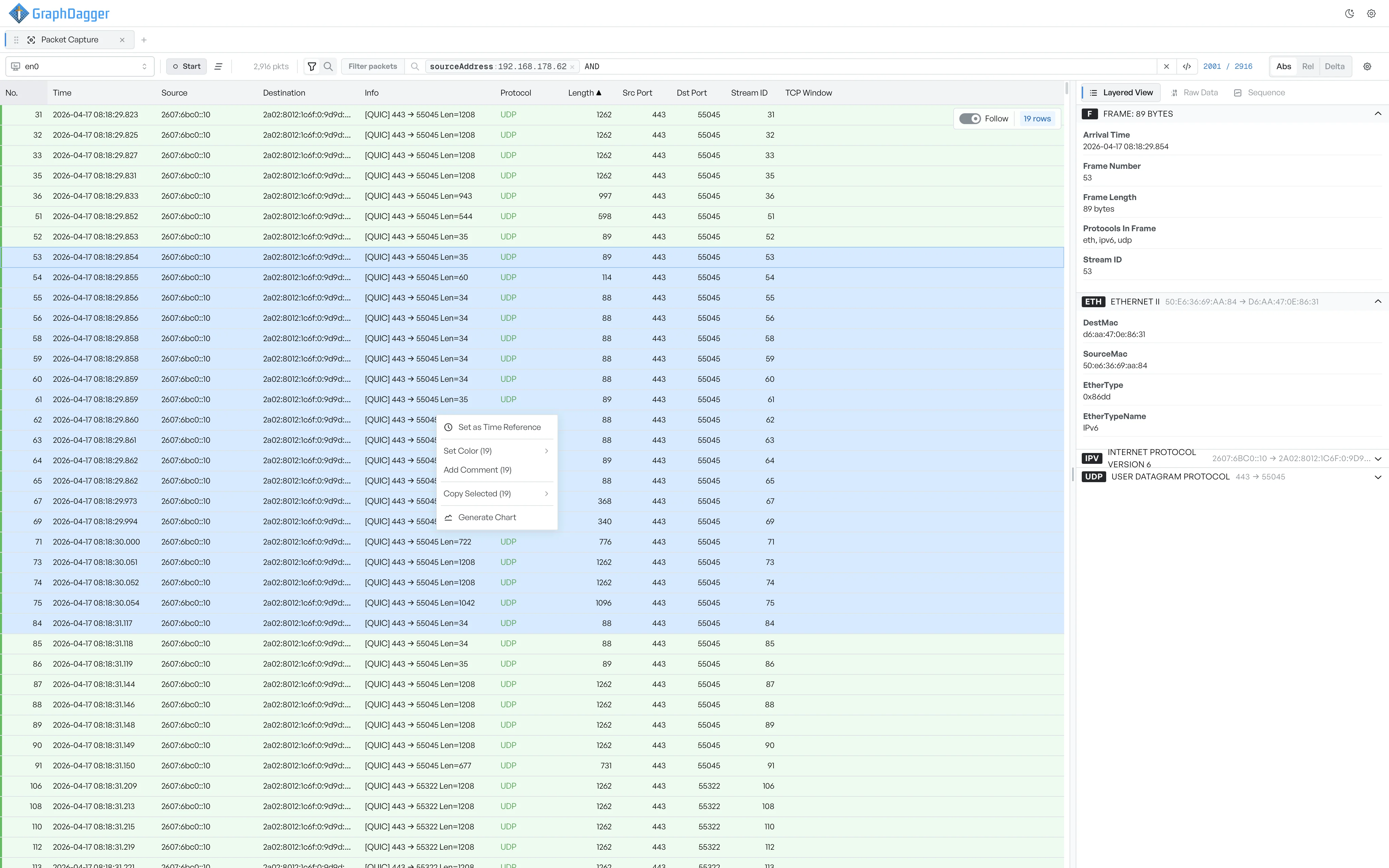Screen dimensions: 1389x868
Task: Toggle dark mode moon icon
Action: [x=1349, y=14]
